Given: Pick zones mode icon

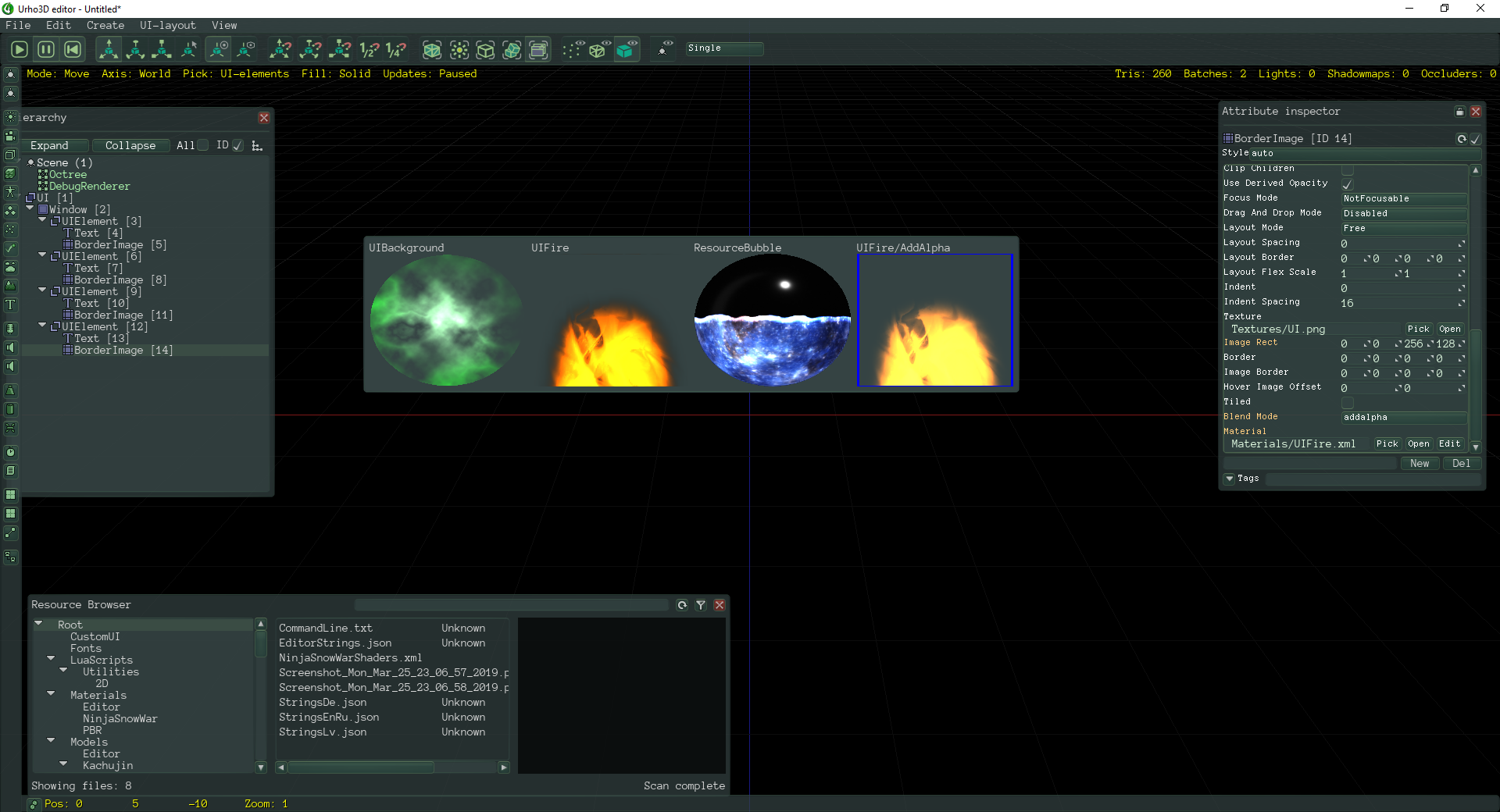Looking at the screenshot, I should point(485,50).
